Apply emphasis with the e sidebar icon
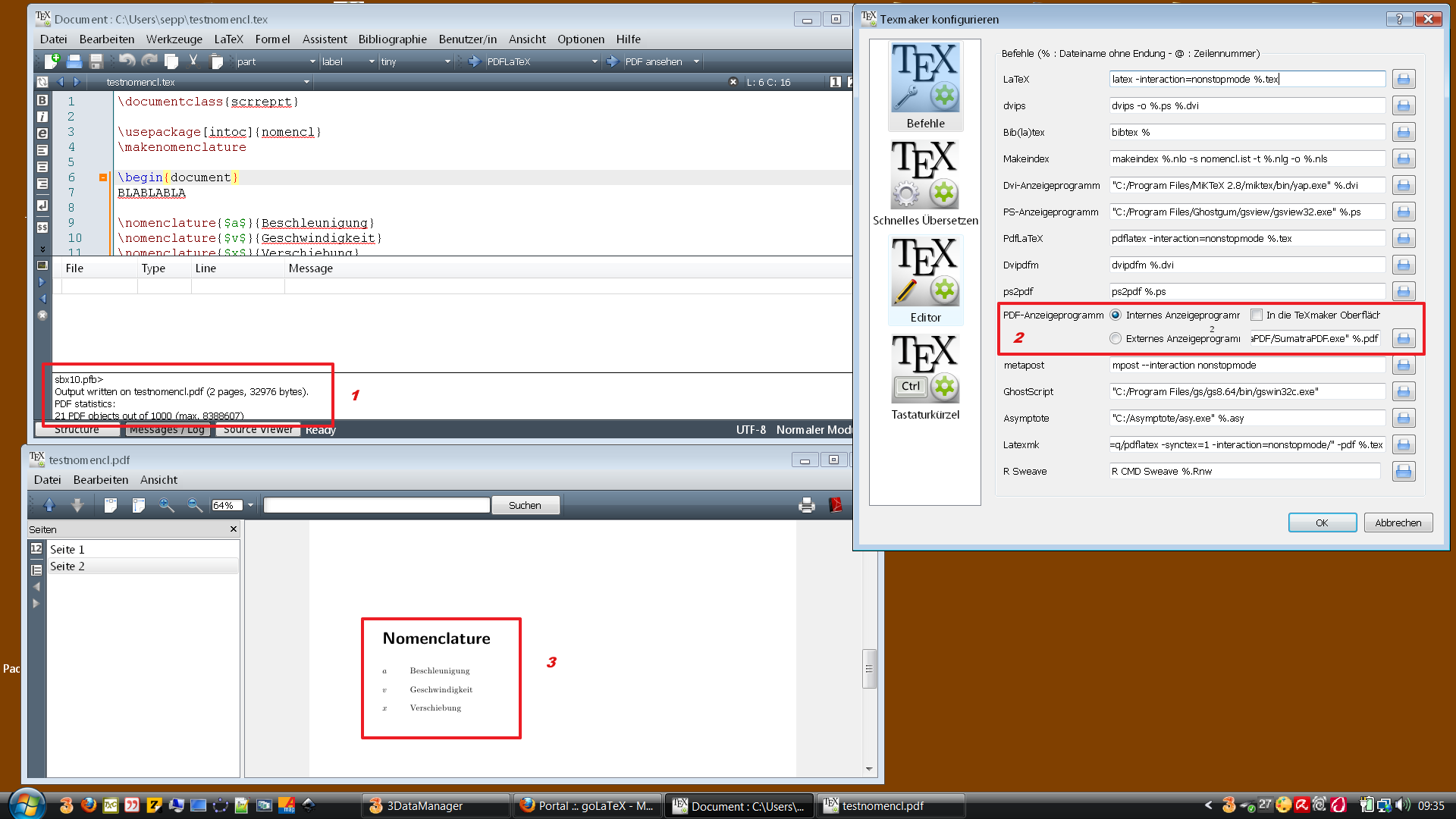This screenshot has height=819, width=1456. pyautogui.click(x=42, y=133)
